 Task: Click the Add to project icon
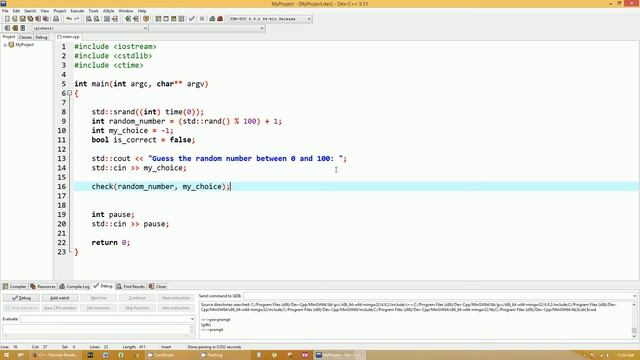tap(128, 19)
